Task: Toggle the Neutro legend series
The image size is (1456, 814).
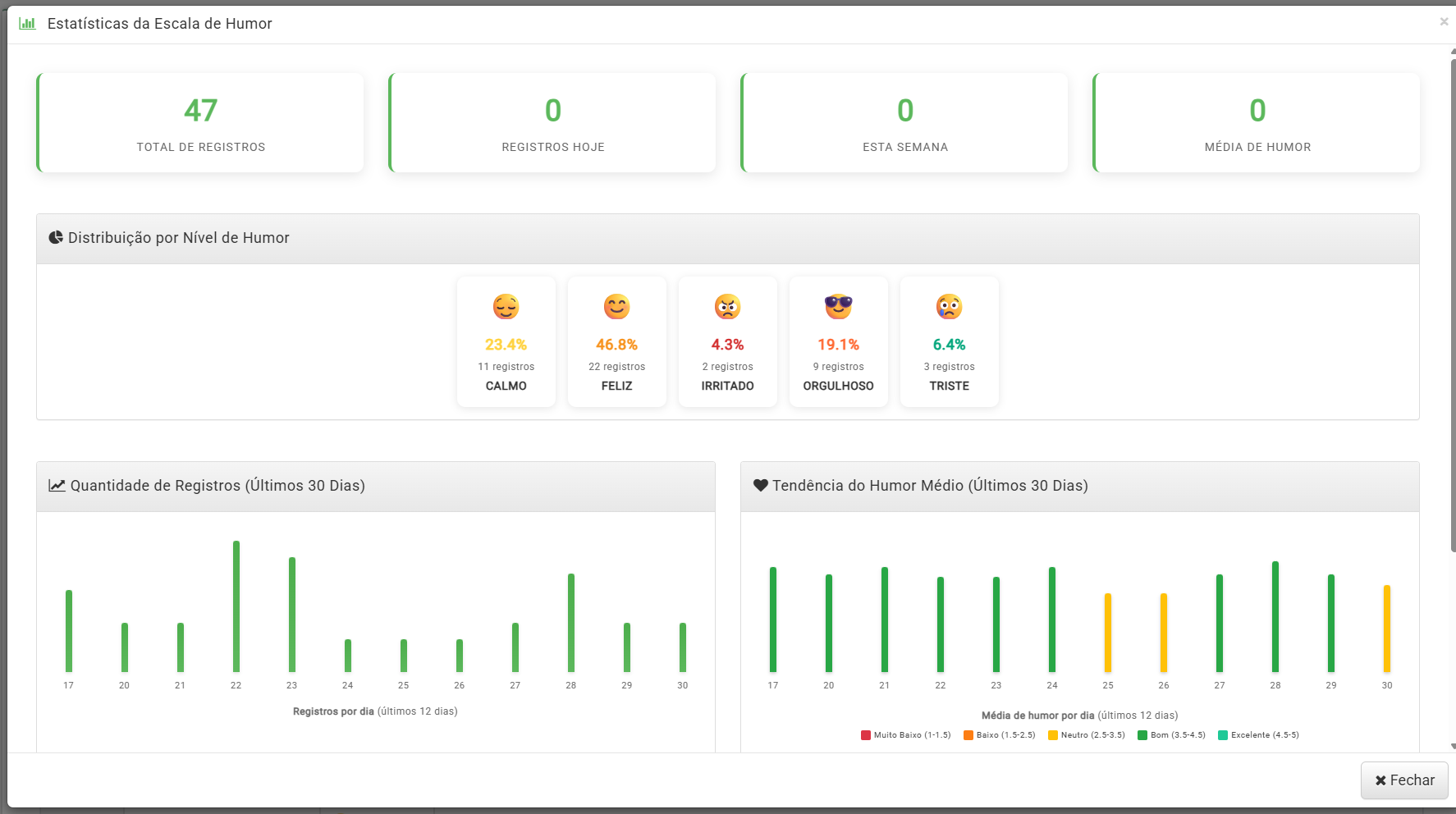Action: coord(1087,735)
